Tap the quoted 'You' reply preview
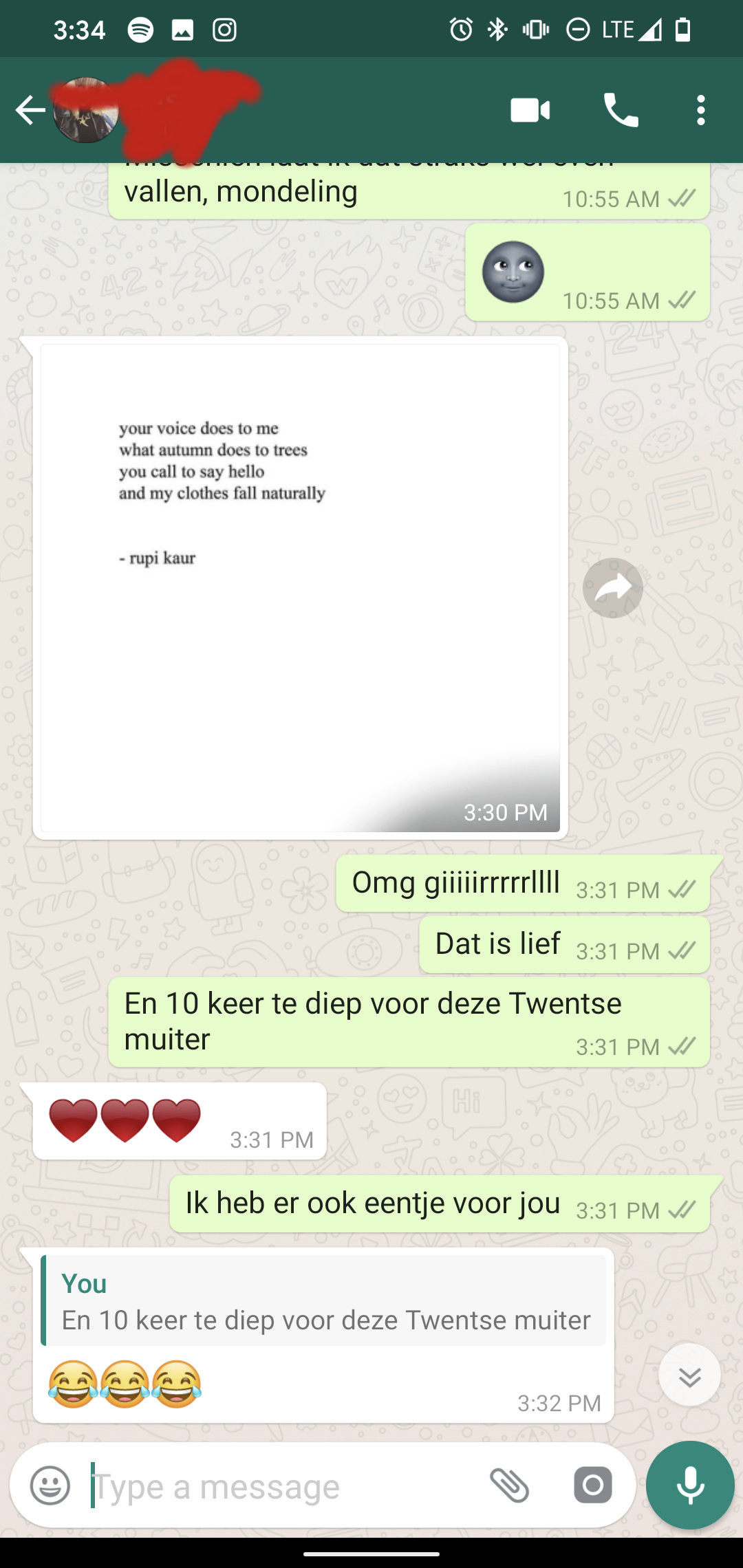The width and height of the screenshot is (743, 1568). pyautogui.click(x=323, y=1300)
